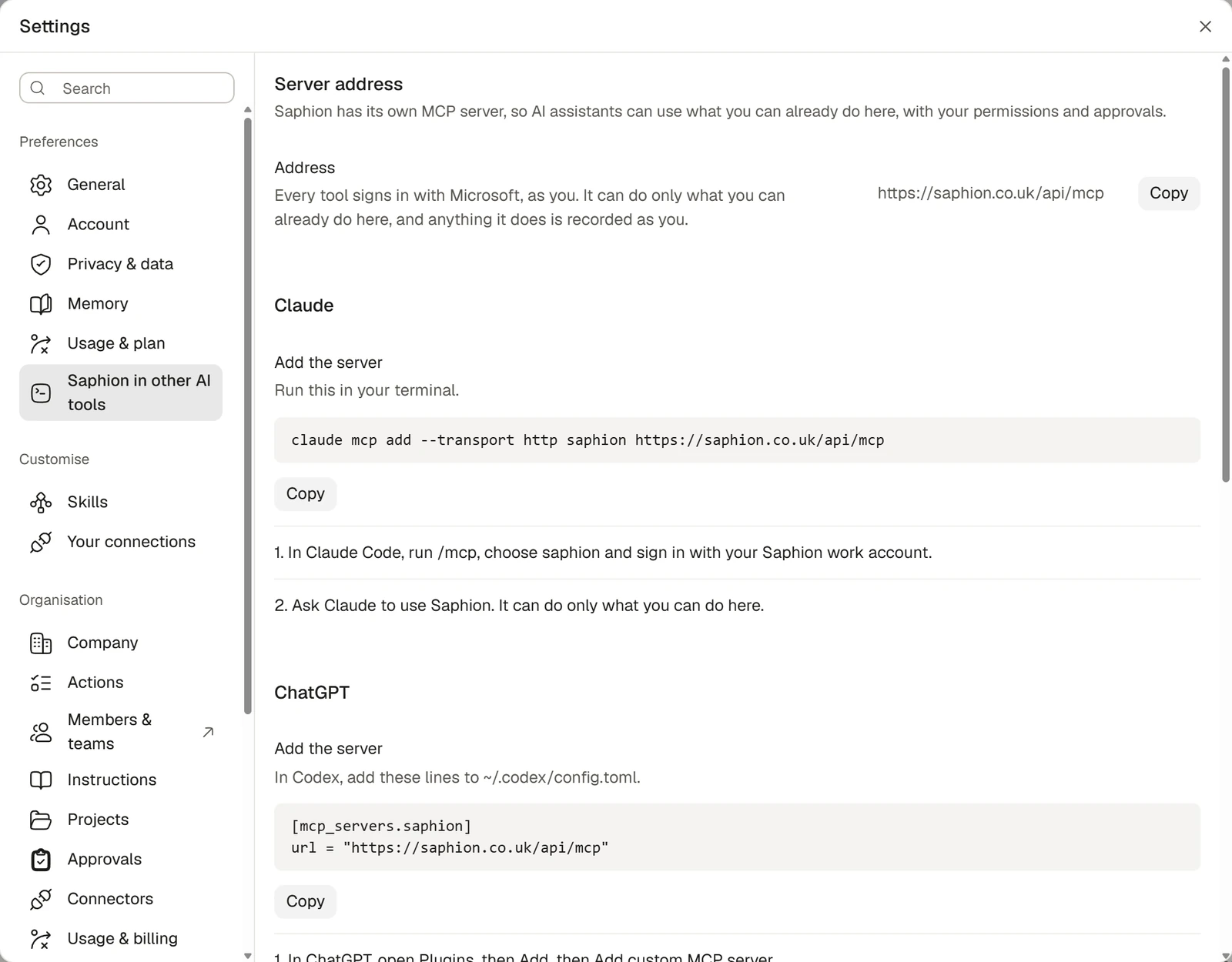Click the Actions checklist icon
Viewport: 1232px width, 962px height.
41,683
